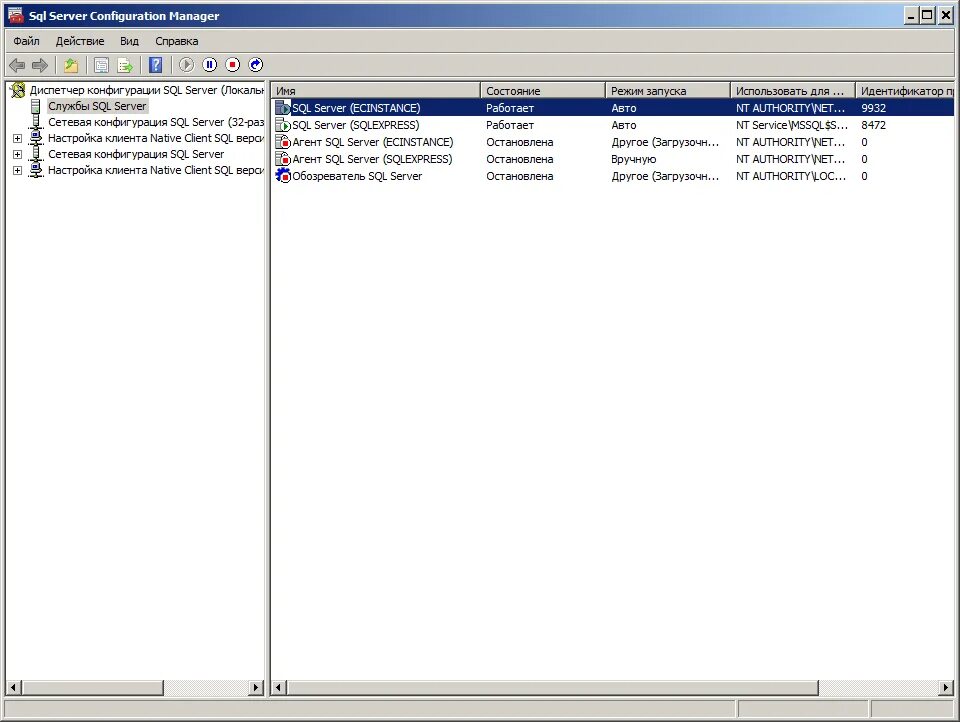Expand first Настройка клиента Native Client node
The height and width of the screenshot is (722, 960).
(18, 138)
